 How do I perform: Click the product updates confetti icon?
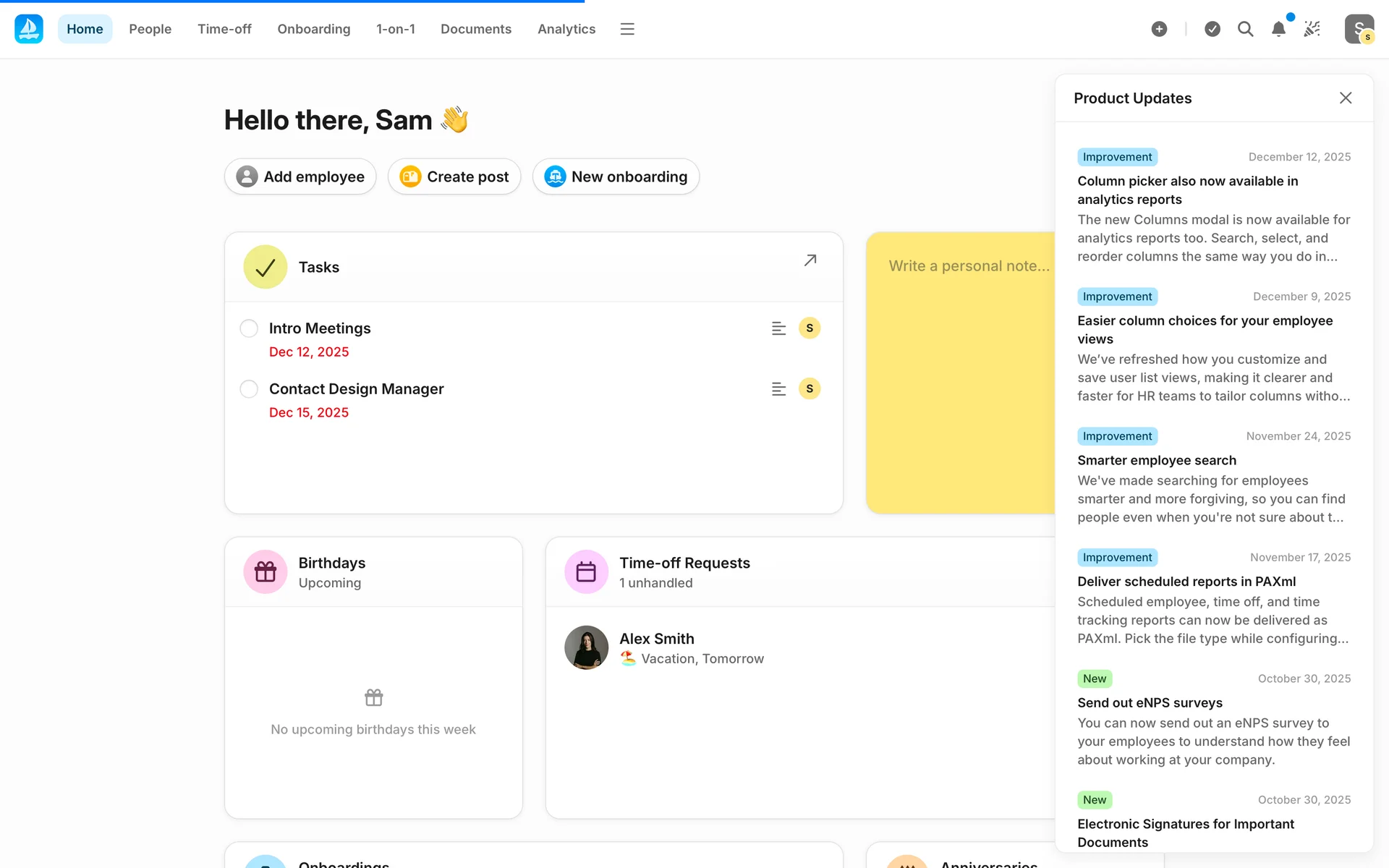1312,29
